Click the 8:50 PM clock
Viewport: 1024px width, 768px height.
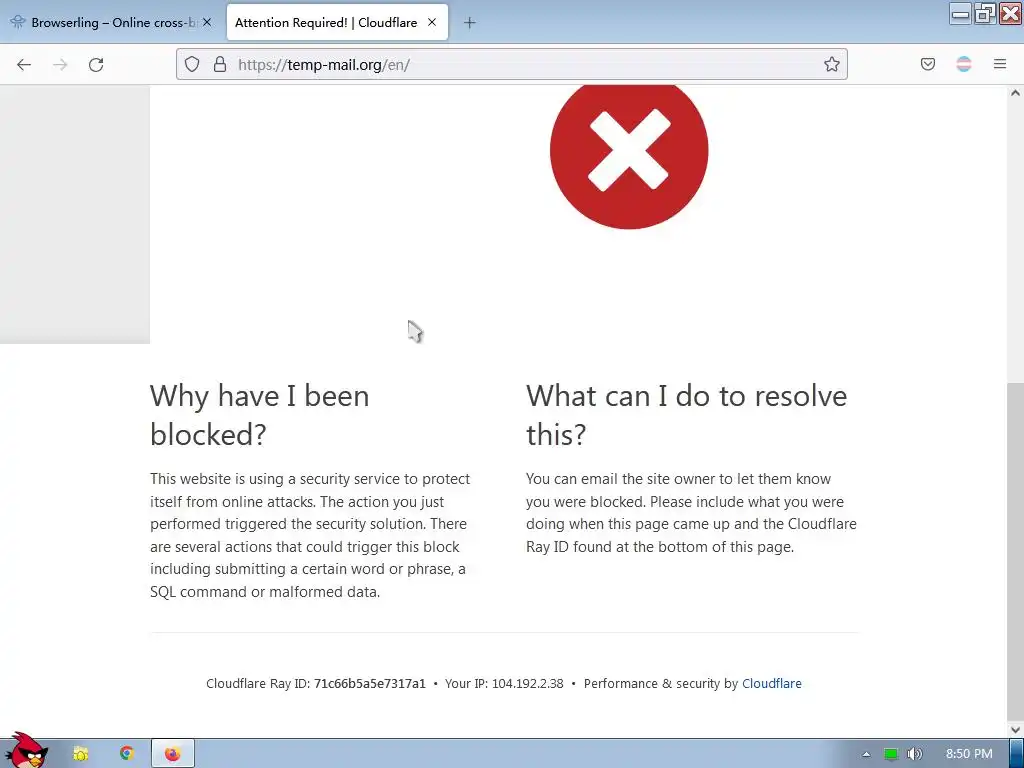[969, 754]
